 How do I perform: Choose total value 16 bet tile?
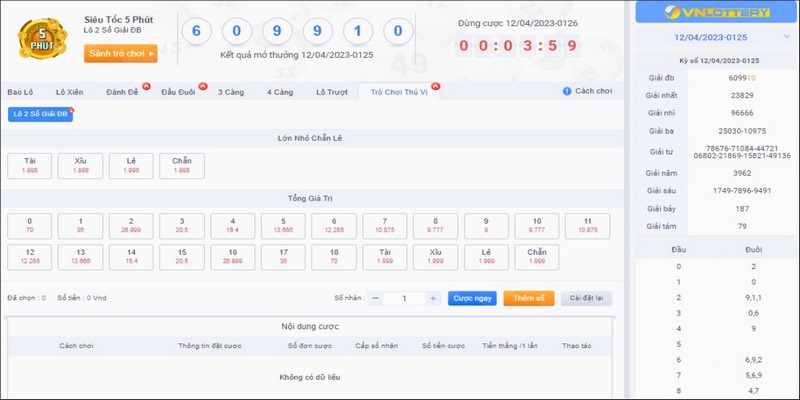232,257
